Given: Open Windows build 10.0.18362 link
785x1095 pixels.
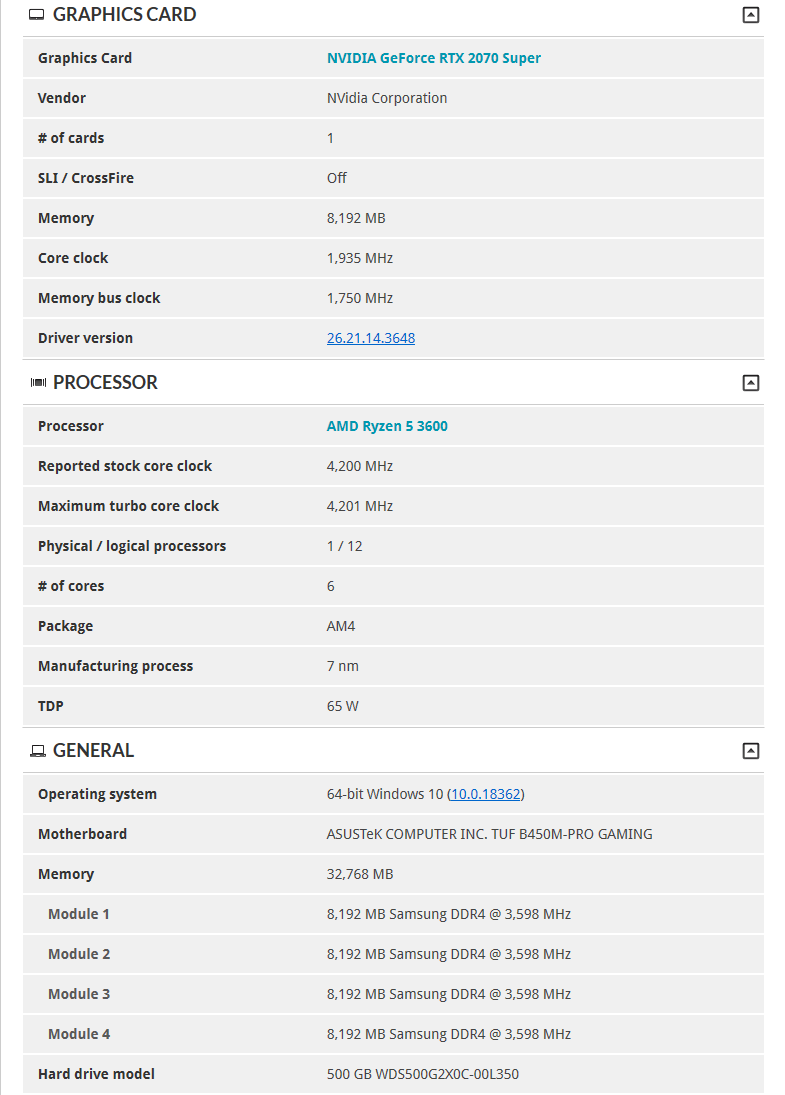Looking at the screenshot, I should tap(485, 794).
